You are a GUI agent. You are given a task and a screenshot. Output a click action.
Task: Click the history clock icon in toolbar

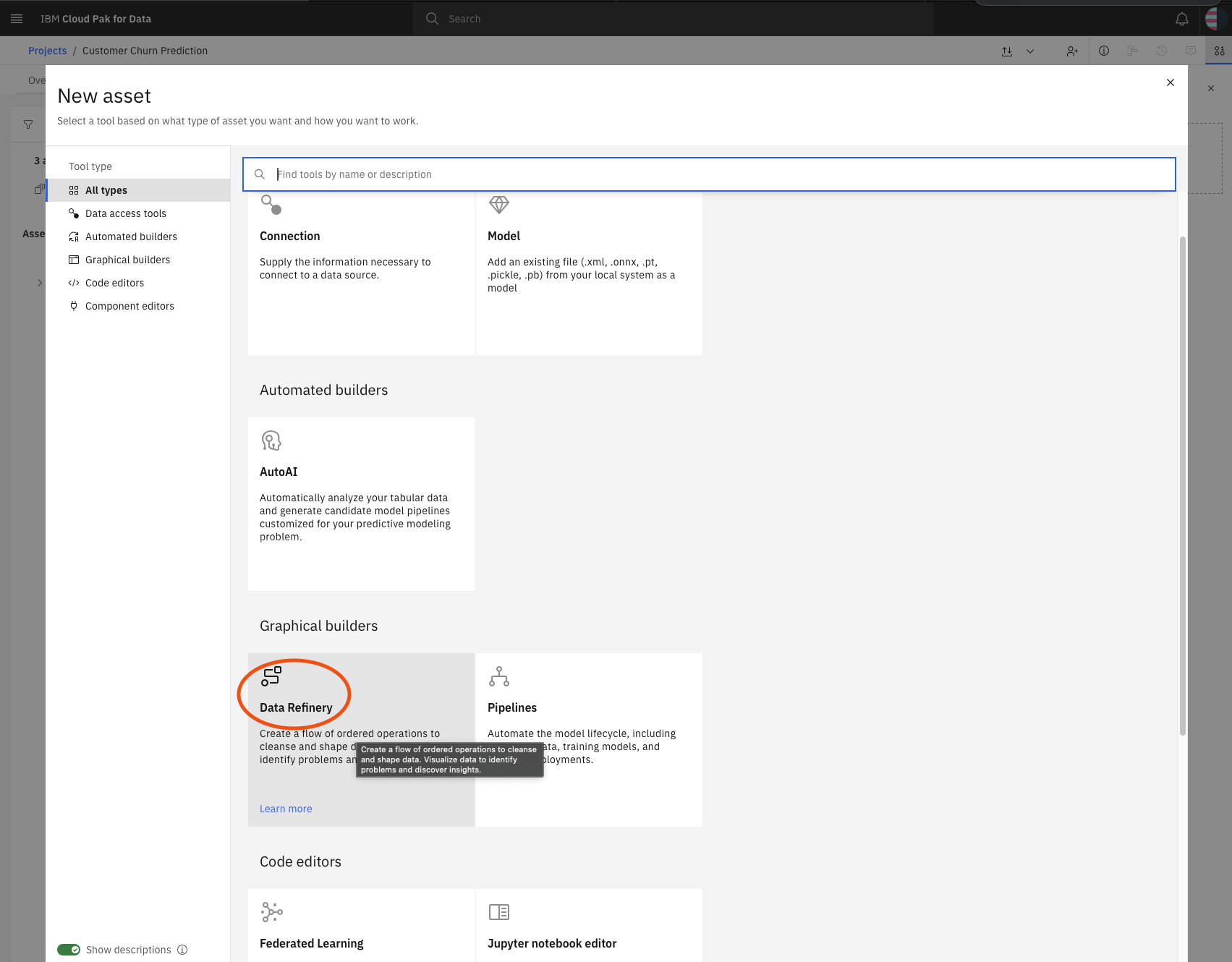1162,51
